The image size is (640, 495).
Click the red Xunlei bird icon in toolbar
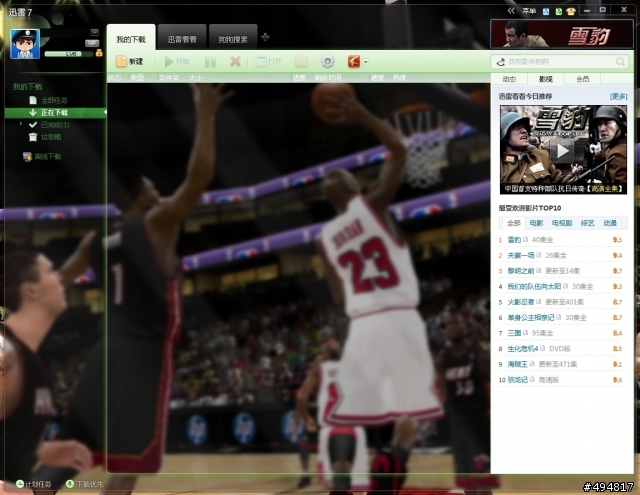tap(354, 62)
